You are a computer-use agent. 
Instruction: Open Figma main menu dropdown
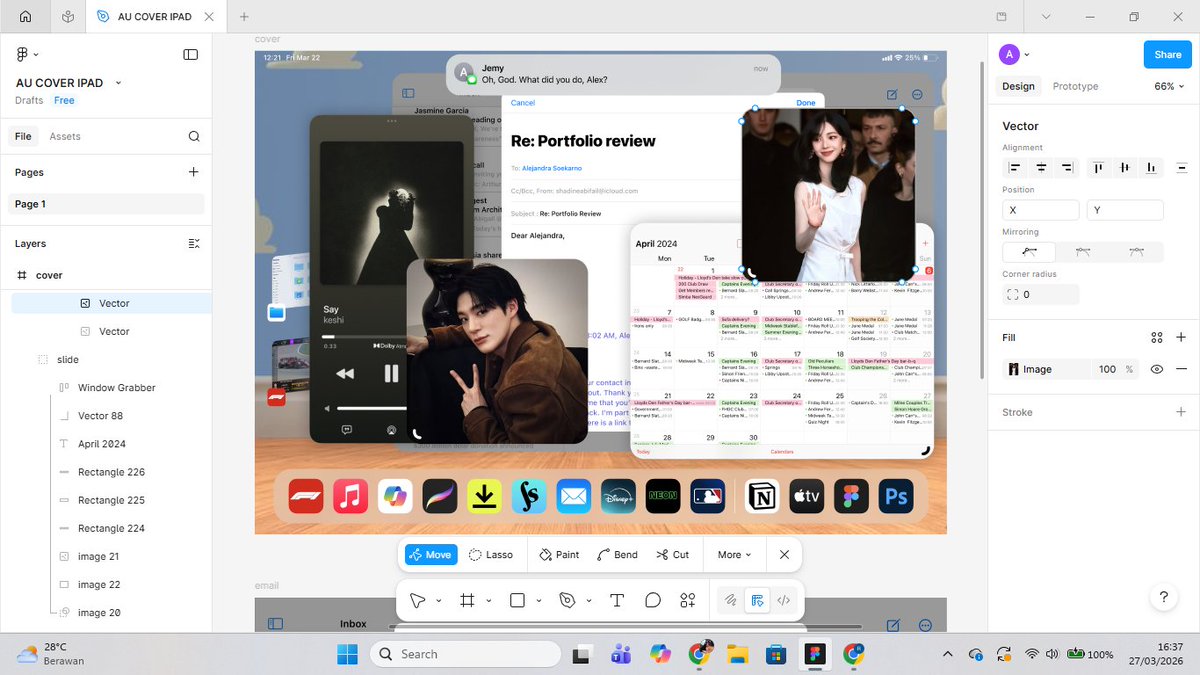(27, 54)
